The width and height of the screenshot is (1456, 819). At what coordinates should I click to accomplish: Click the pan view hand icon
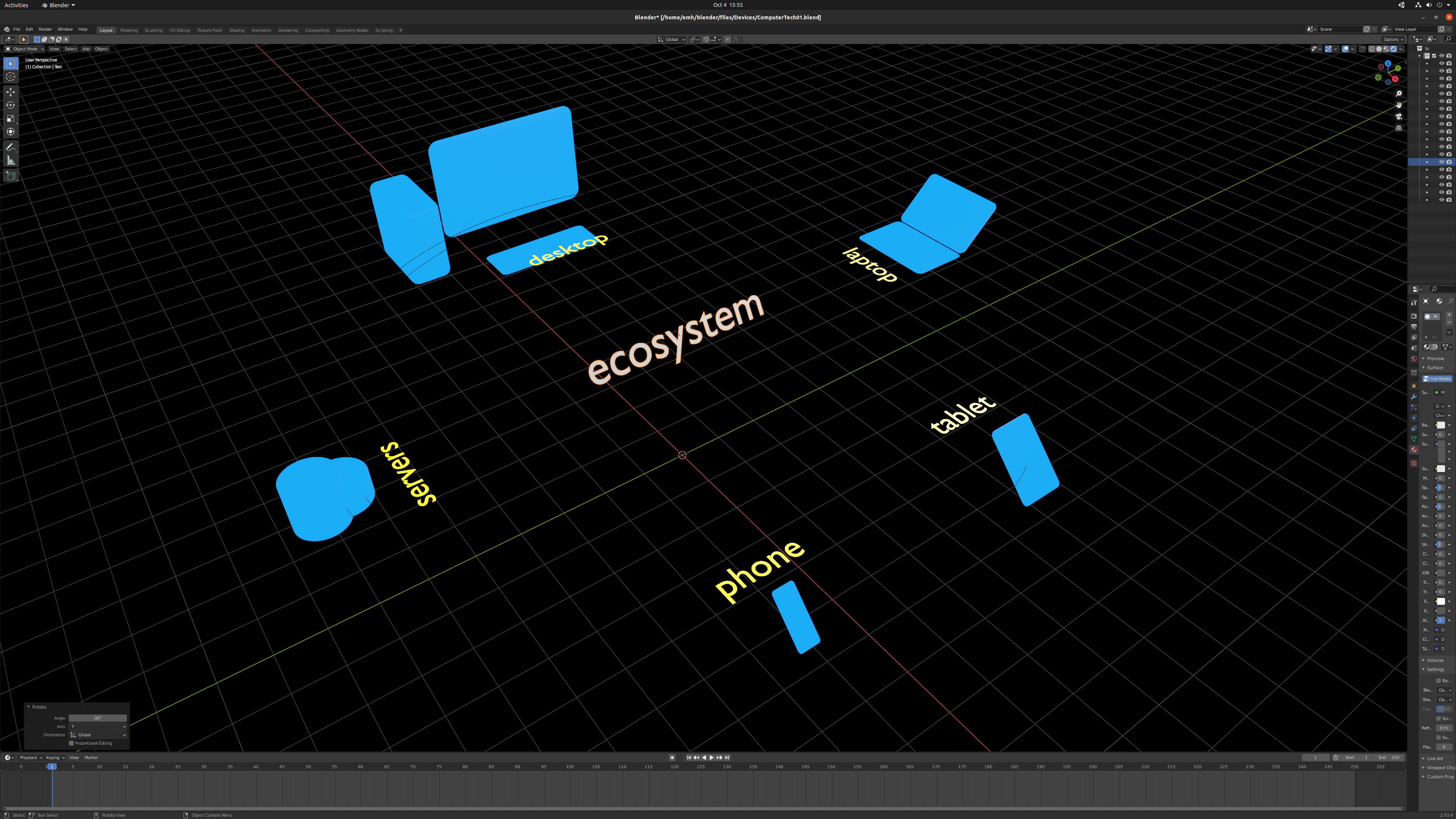point(1399,105)
